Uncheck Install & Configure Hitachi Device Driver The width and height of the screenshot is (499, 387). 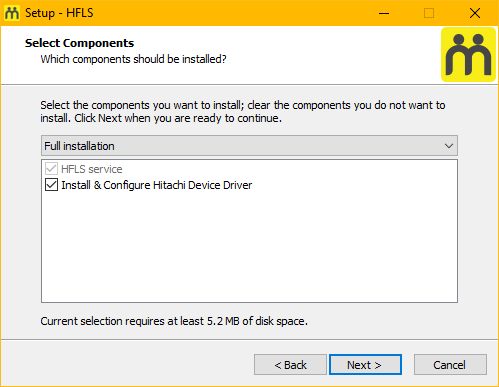tap(51, 185)
